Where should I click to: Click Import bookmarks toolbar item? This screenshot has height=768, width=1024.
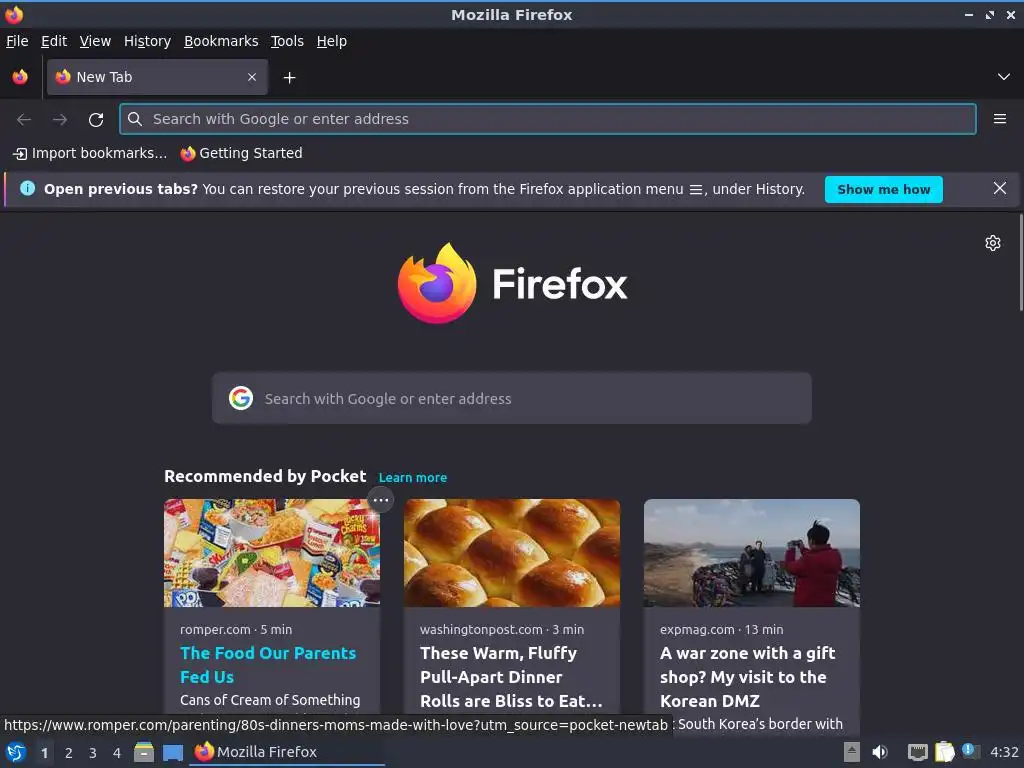click(90, 153)
